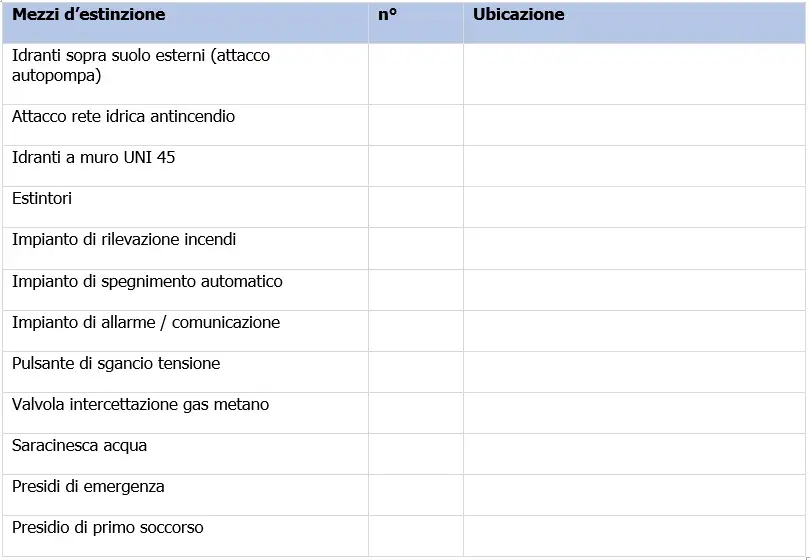Select the 'Estintori' row label

pyautogui.click(x=42, y=199)
